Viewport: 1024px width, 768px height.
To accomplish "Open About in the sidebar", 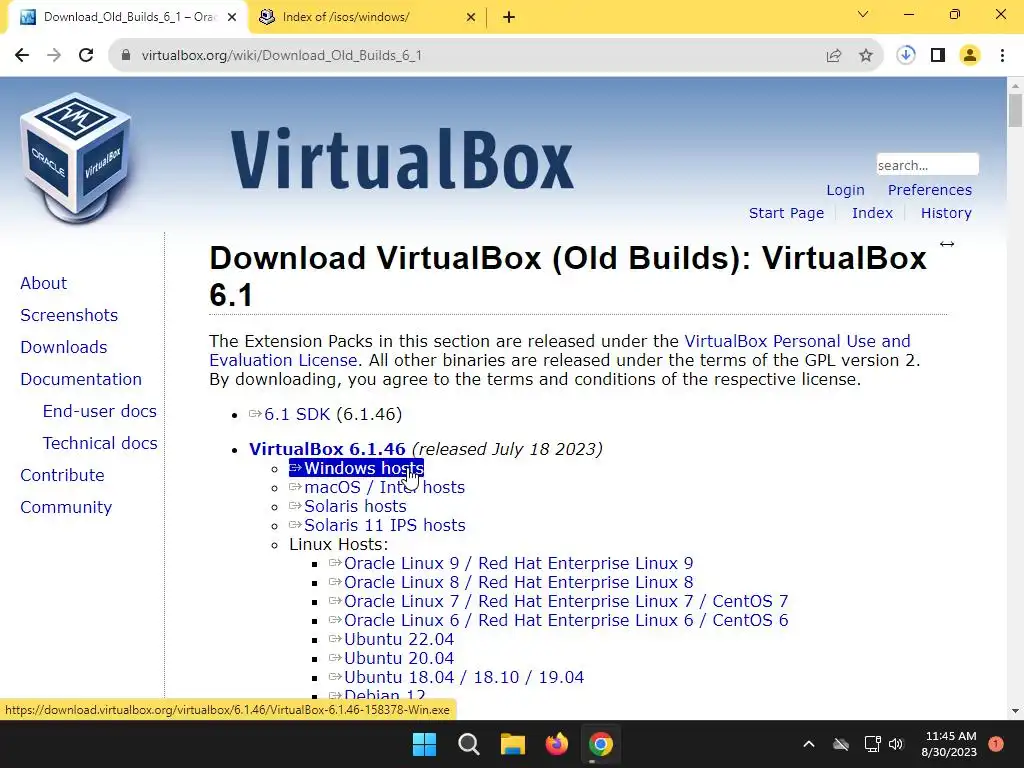I will [43, 283].
